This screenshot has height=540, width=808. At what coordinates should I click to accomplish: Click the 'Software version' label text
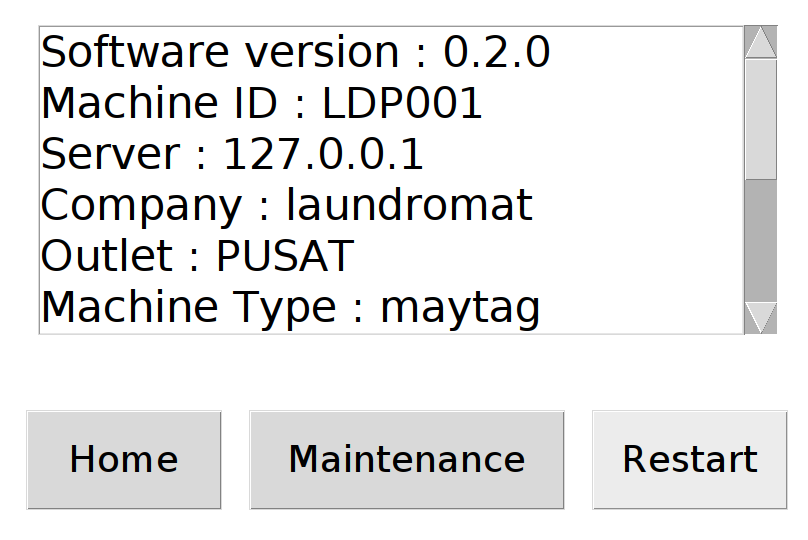point(220,53)
